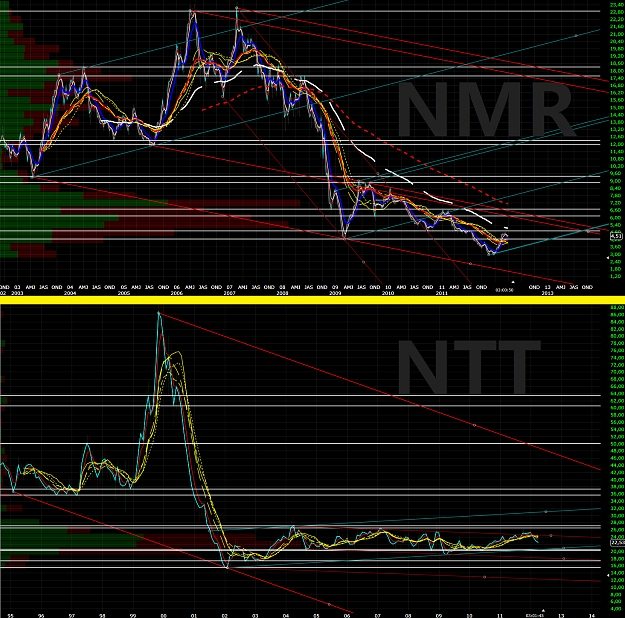The width and height of the screenshot is (625, 618).
Task: Click the 5,40 level on NMR price scale
Action: 616,225
